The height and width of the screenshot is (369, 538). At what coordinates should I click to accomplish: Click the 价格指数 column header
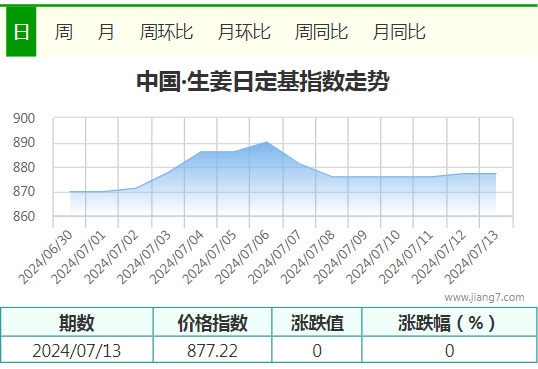click(212, 323)
